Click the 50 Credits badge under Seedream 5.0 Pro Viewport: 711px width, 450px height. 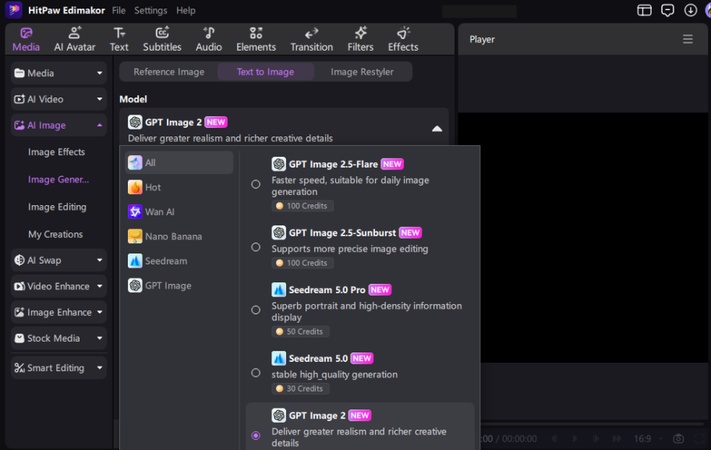tap(300, 332)
